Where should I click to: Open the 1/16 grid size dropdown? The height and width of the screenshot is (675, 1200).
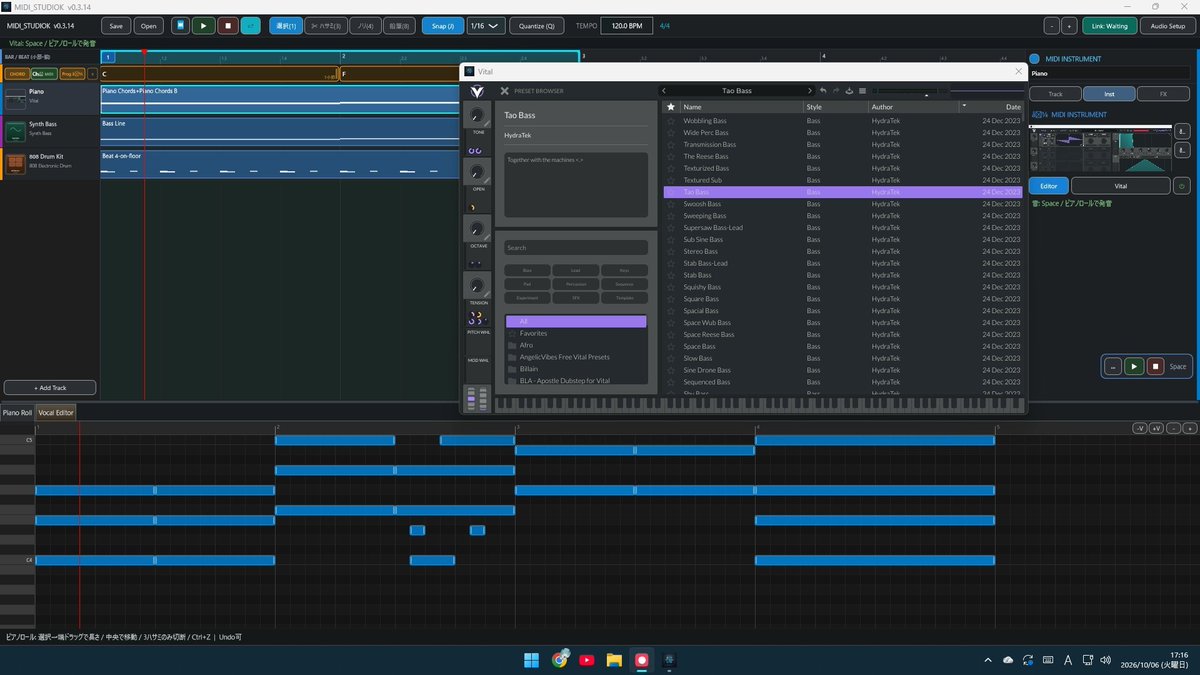click(487, 26)
